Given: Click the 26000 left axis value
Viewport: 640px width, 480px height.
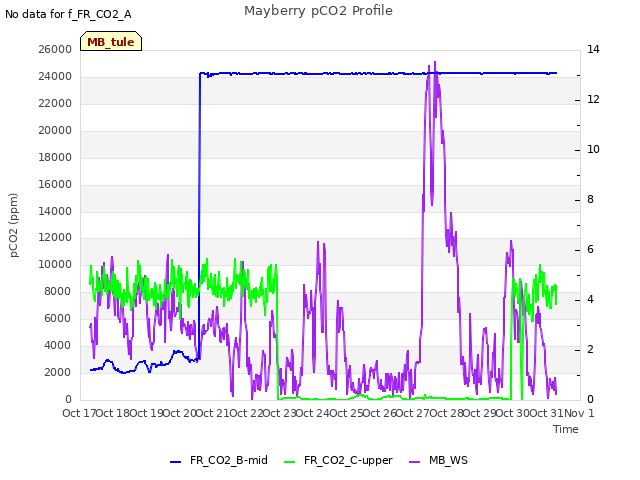Looking at the screenshot, I should 55,49.
